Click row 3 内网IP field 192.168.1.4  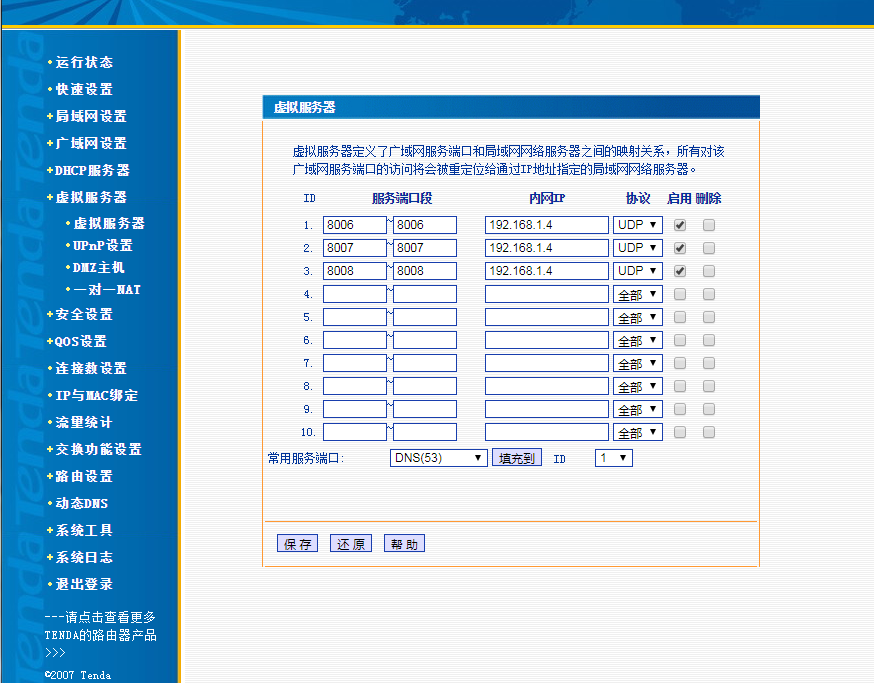tap(547, 271)
